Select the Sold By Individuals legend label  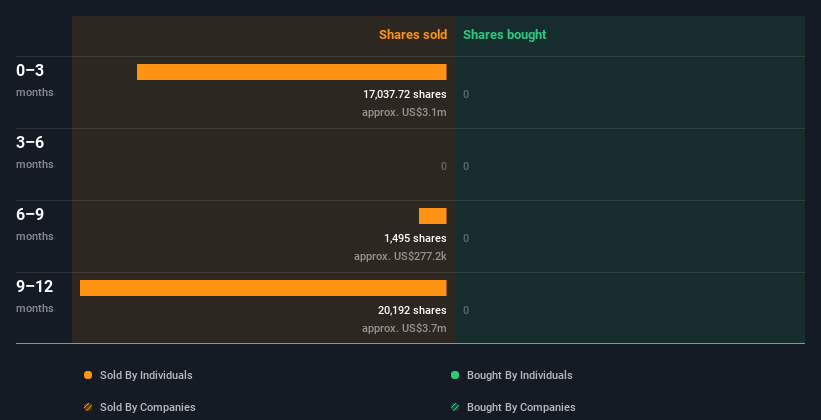[x=146, y=375]
